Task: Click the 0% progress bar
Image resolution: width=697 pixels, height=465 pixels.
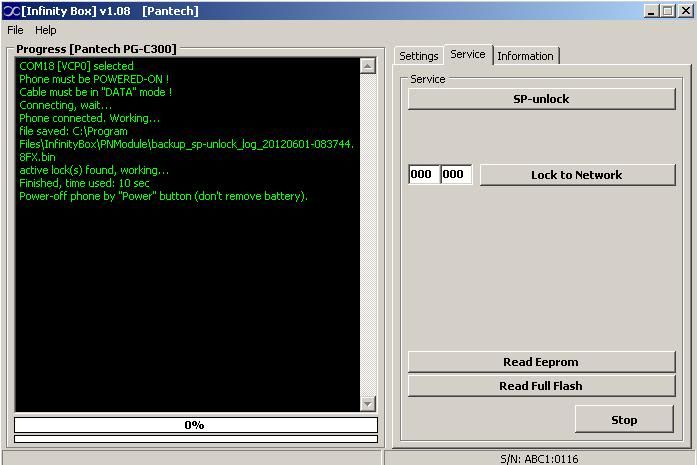Action: pyautogui.click(x=196, y=425)
